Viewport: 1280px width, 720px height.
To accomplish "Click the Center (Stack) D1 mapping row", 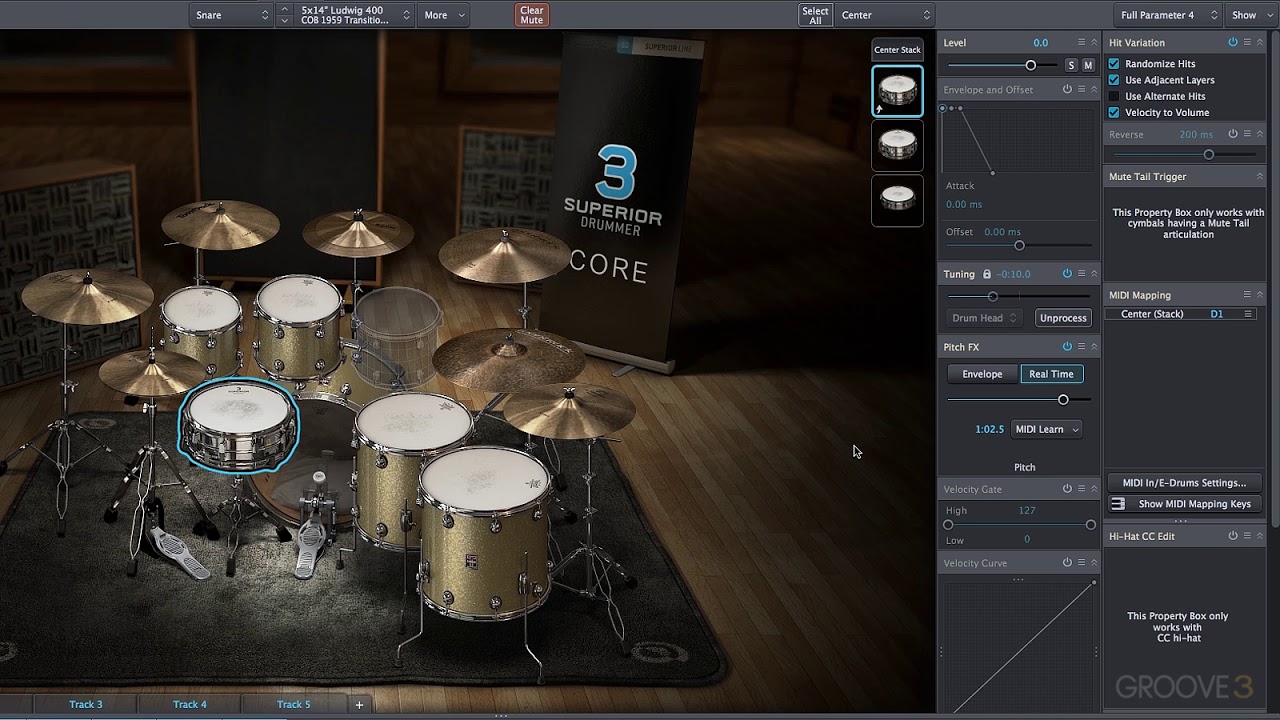I will (1182, 314).
